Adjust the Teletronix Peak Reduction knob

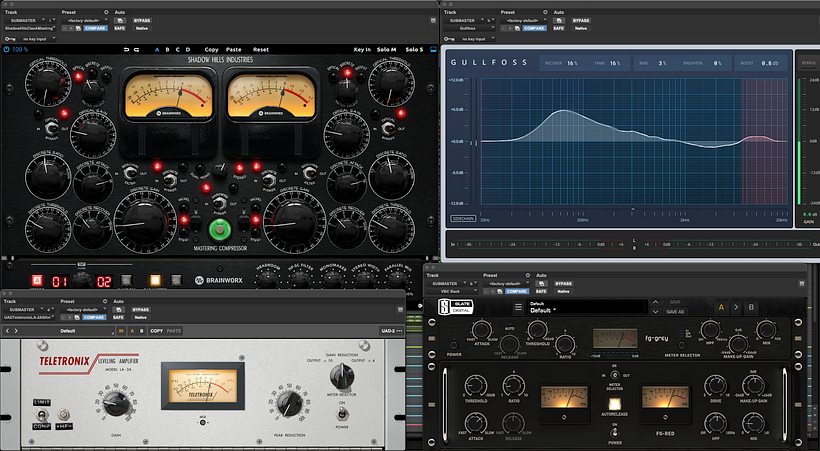[288, 405]
